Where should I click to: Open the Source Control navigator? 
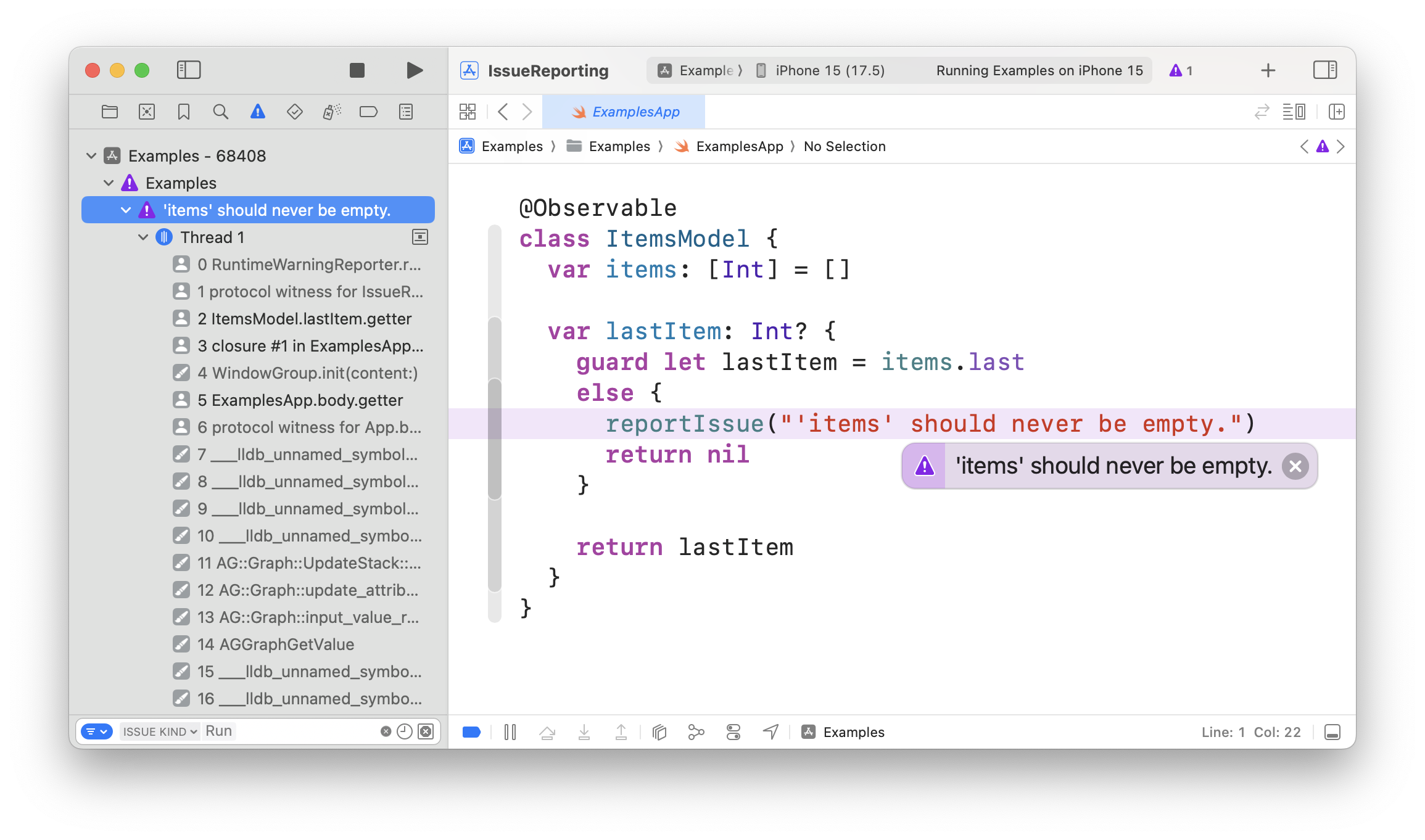tap(146, 112)
